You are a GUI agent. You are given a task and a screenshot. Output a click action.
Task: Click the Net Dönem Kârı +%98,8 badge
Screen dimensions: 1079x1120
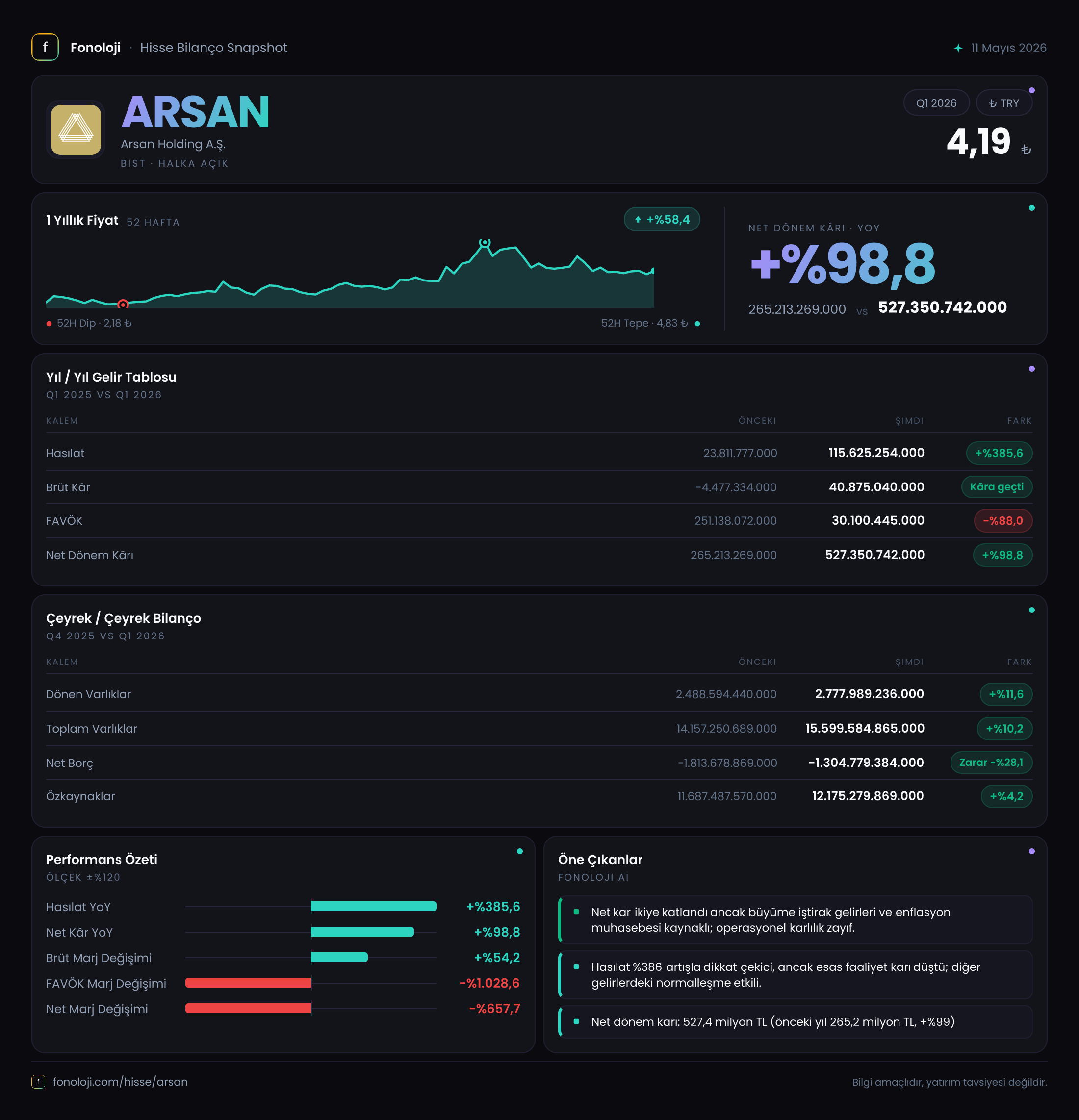(1002, 555)
